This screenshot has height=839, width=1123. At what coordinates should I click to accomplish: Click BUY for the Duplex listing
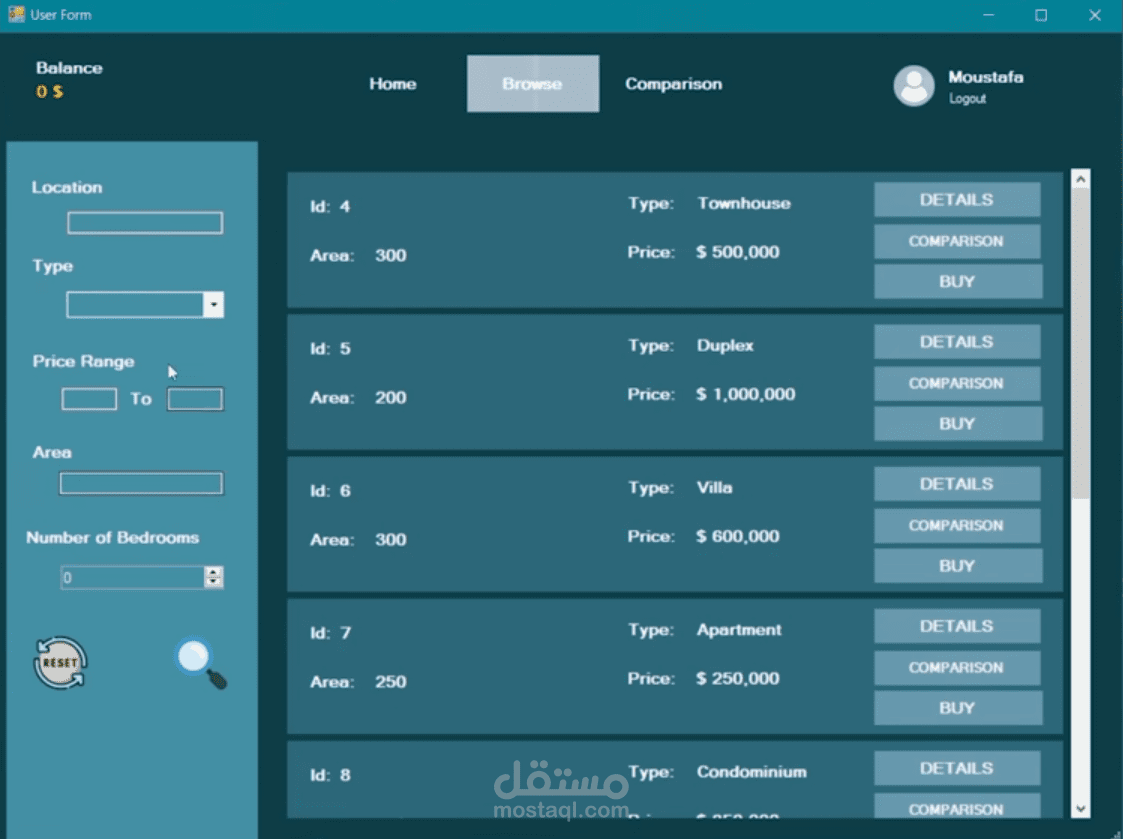[958, 423]
